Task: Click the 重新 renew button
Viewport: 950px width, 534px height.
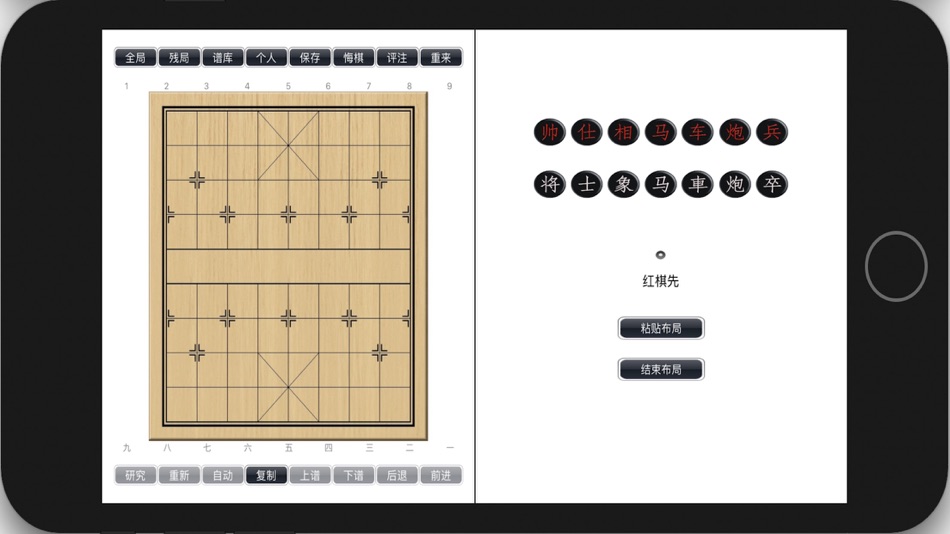Action: [179, 475]
